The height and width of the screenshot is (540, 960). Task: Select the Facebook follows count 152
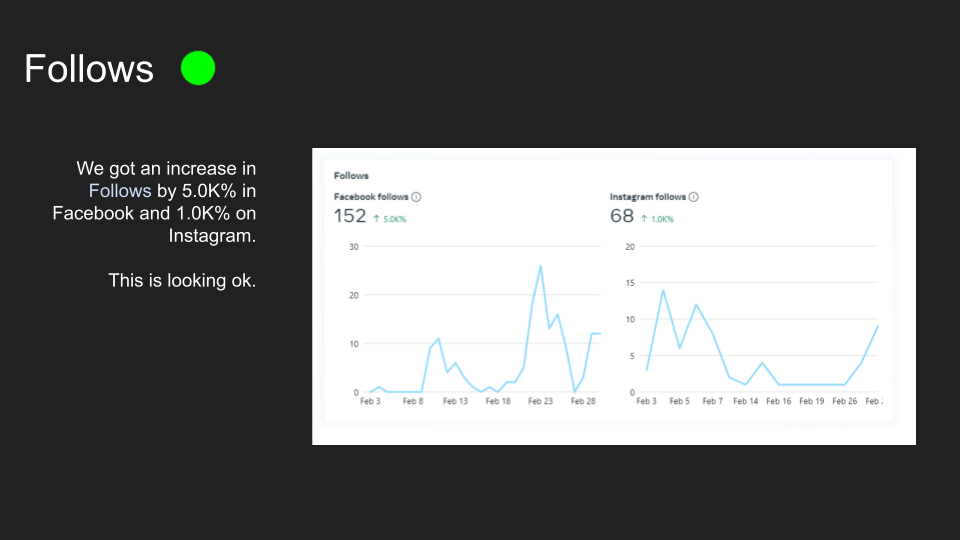[350, 216]
